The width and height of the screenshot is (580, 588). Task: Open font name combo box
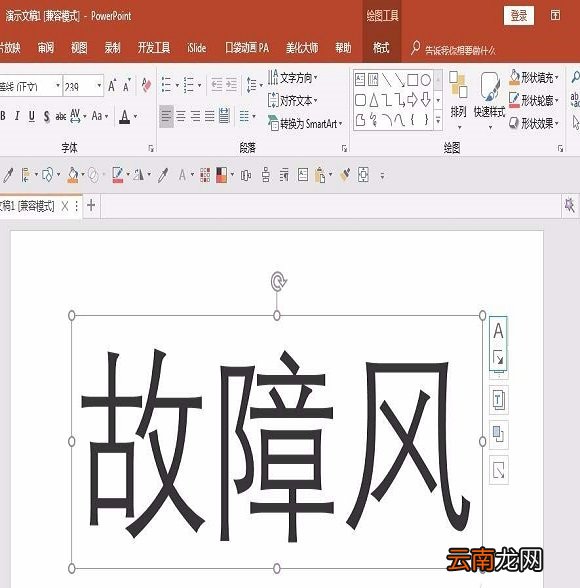[30, 86]
